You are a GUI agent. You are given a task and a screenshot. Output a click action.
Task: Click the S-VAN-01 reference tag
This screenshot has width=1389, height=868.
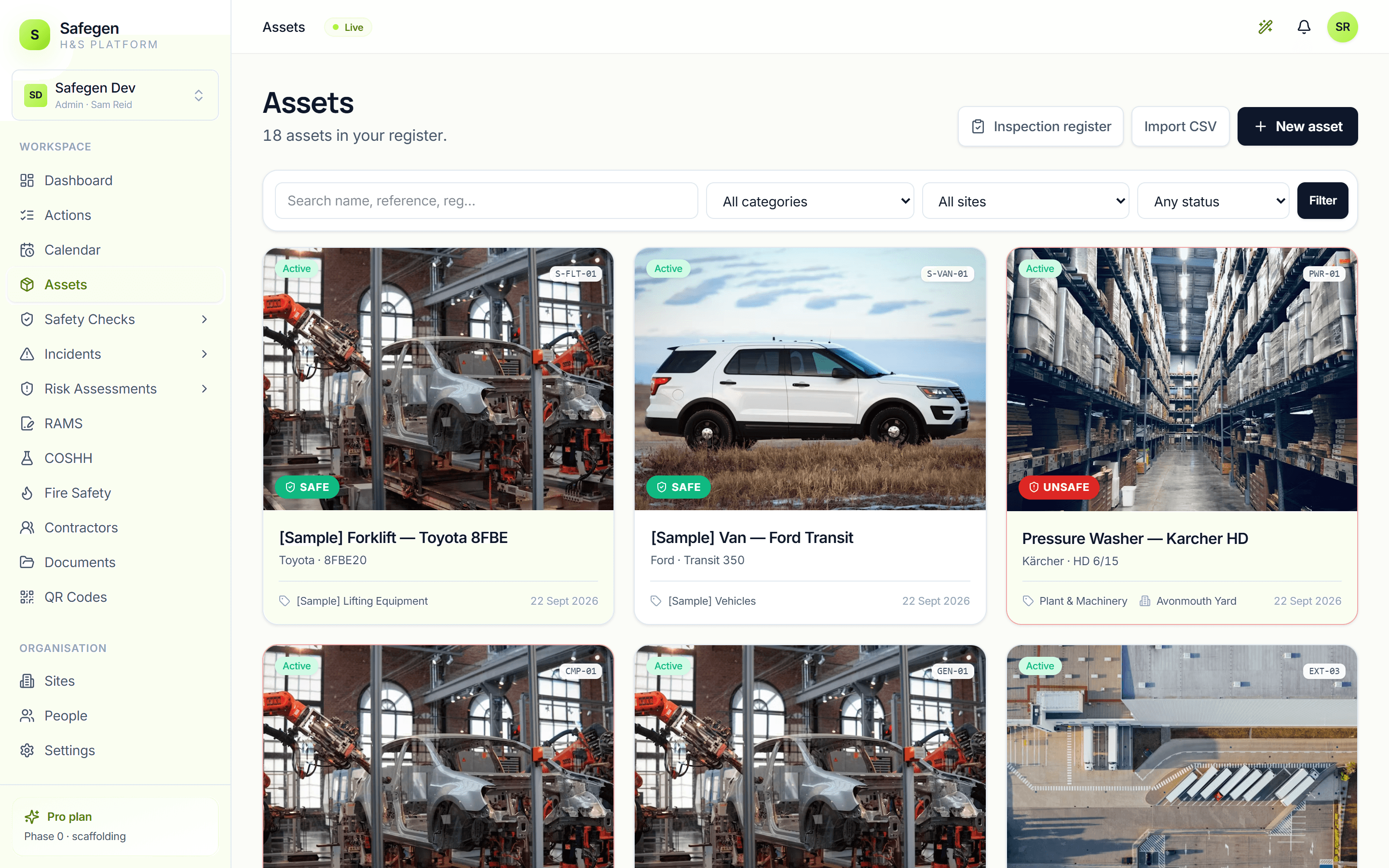947,274
